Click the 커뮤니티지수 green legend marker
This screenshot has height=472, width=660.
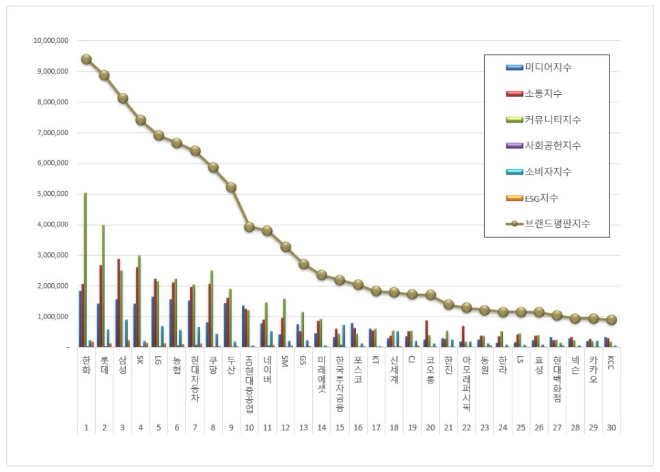click(x=514, y=119)
